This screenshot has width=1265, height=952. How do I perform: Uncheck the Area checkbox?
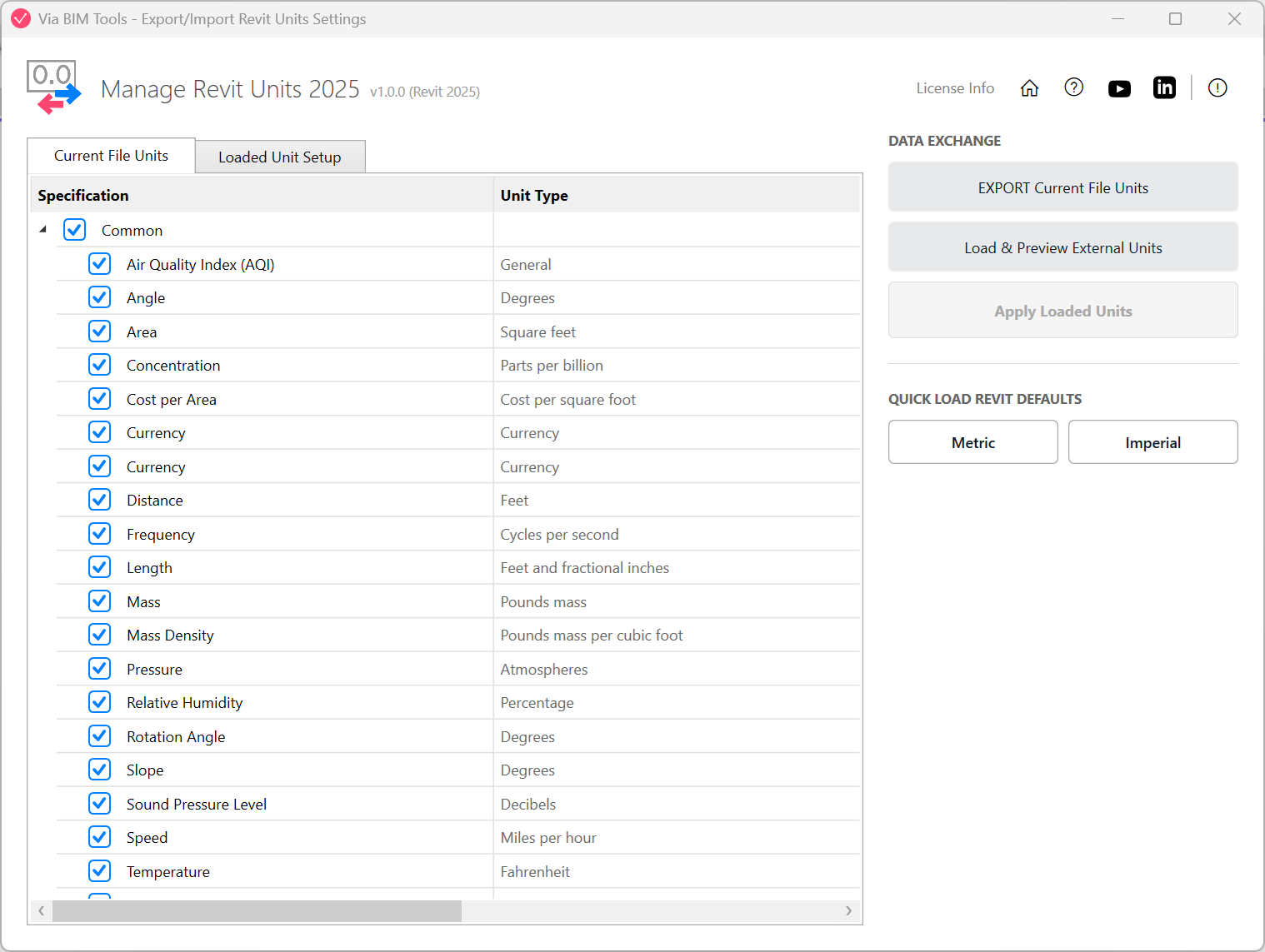pos(99,331)
